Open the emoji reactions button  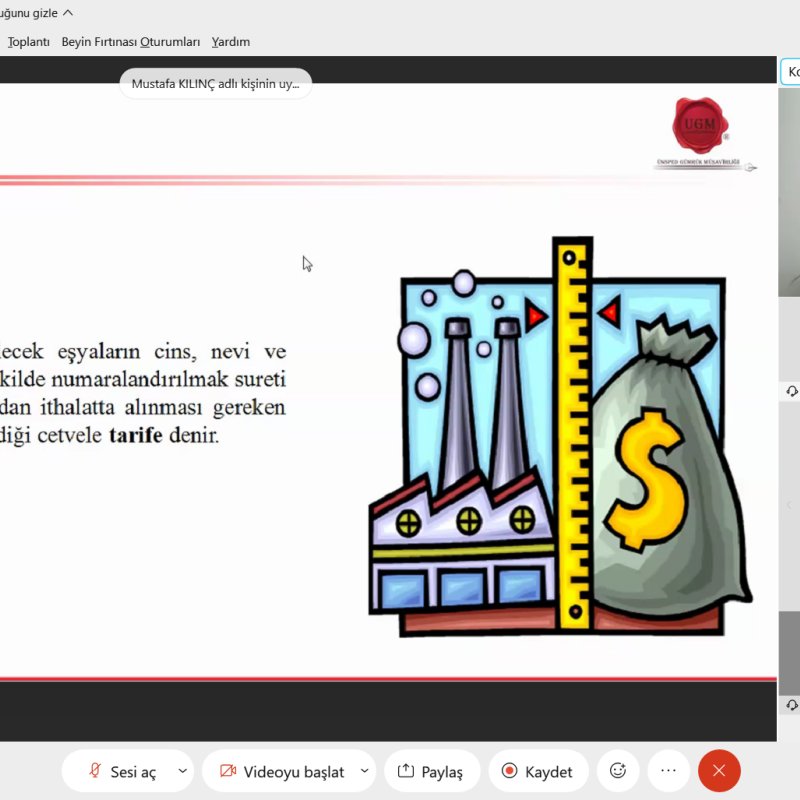click(617, 771)
